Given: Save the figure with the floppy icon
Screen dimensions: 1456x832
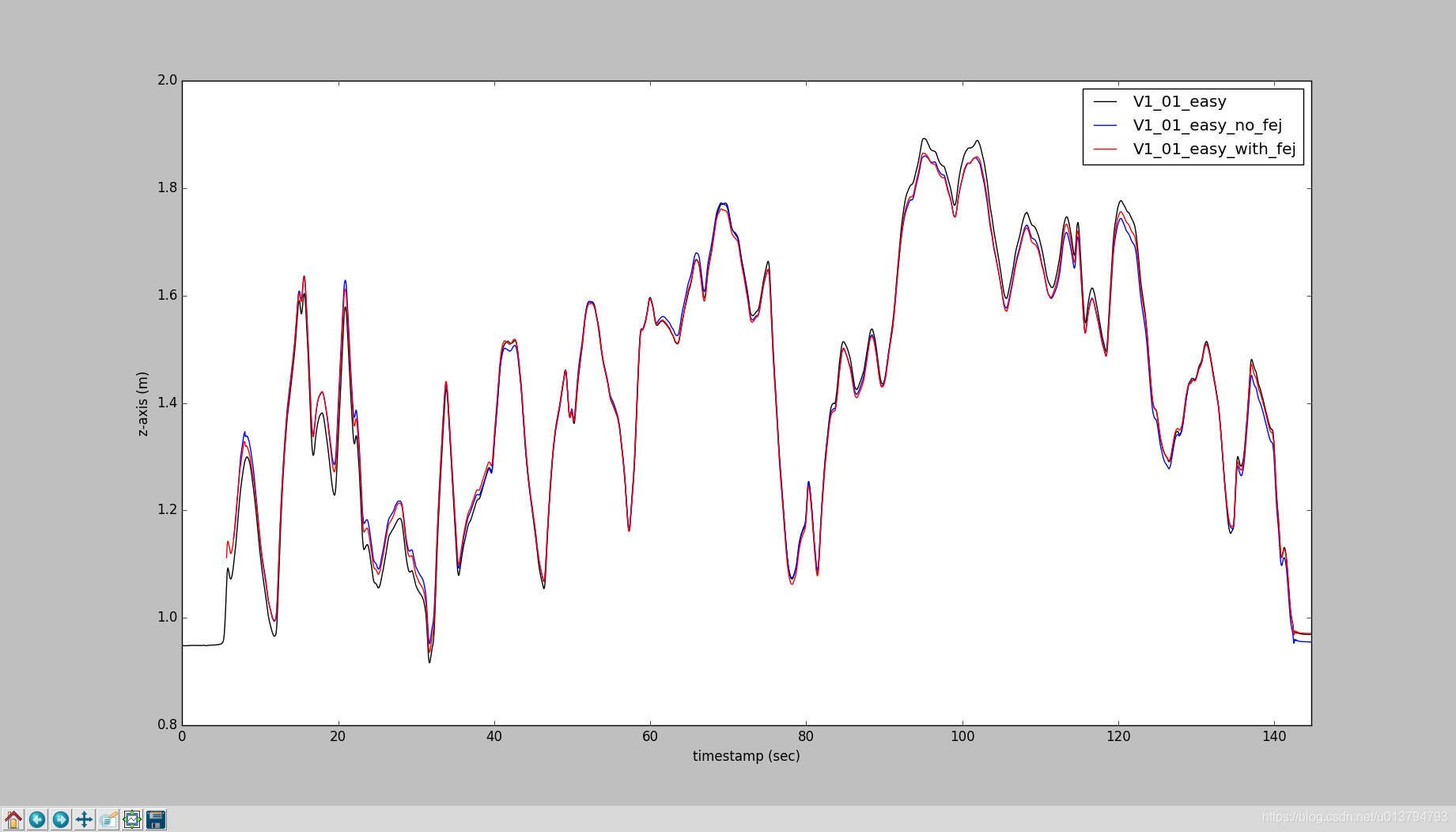Looking at the screenshot, I should tap(156, 819).
